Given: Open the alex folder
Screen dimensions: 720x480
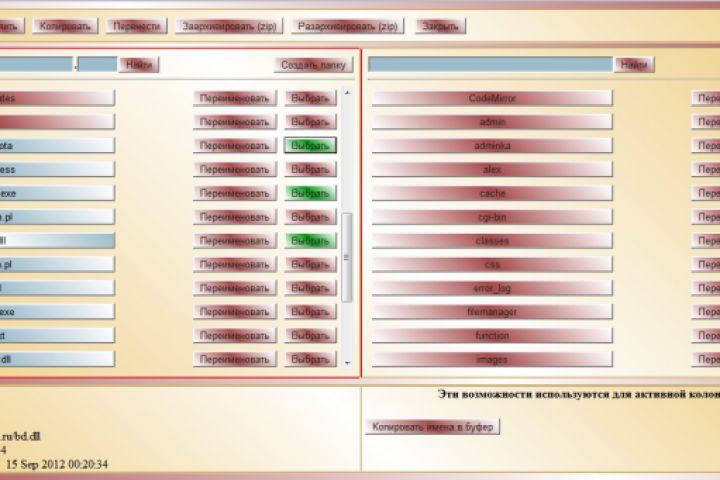Looking at the screenshot, I should [492, 169].
